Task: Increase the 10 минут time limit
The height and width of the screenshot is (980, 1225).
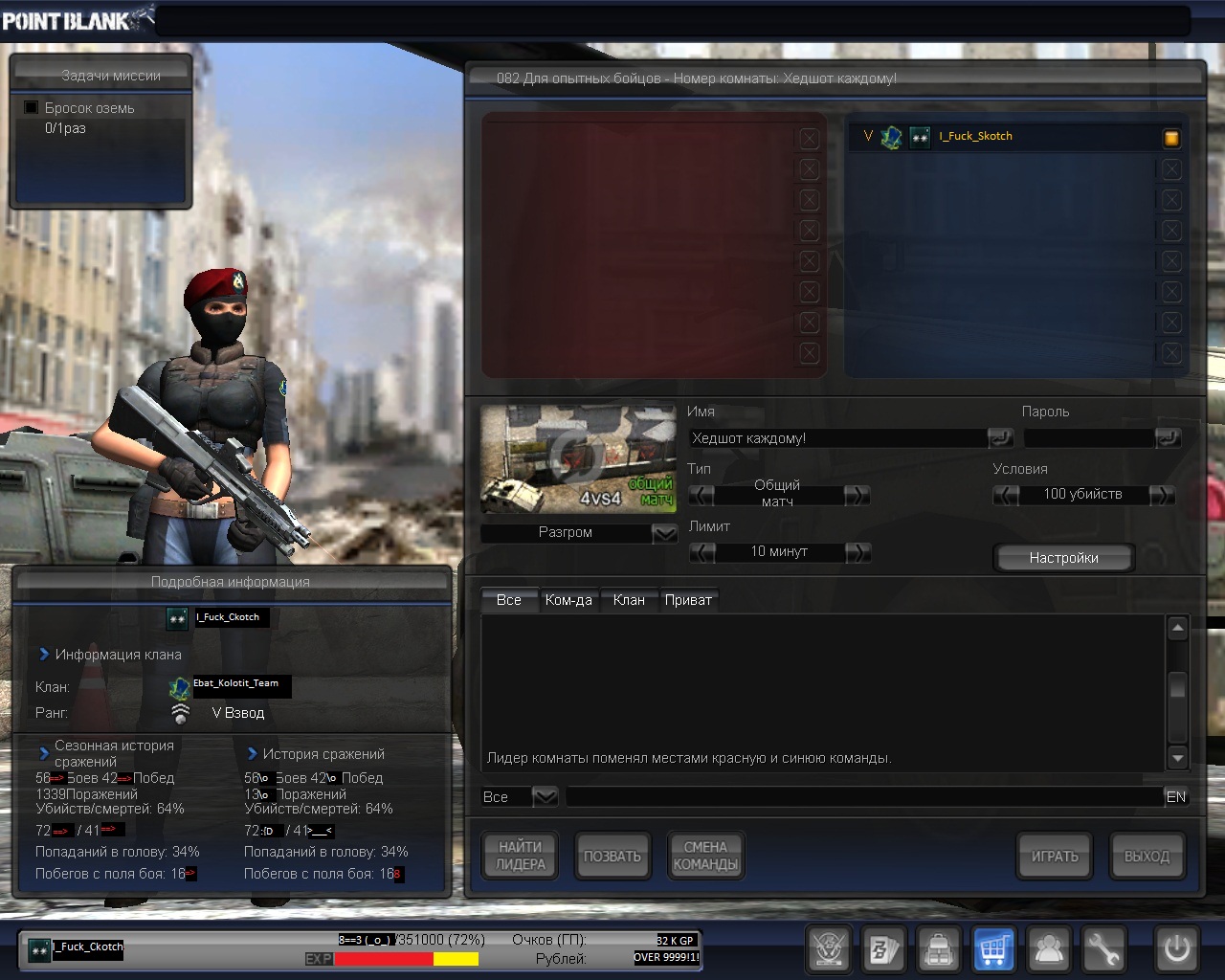Action: coord(857,552)
